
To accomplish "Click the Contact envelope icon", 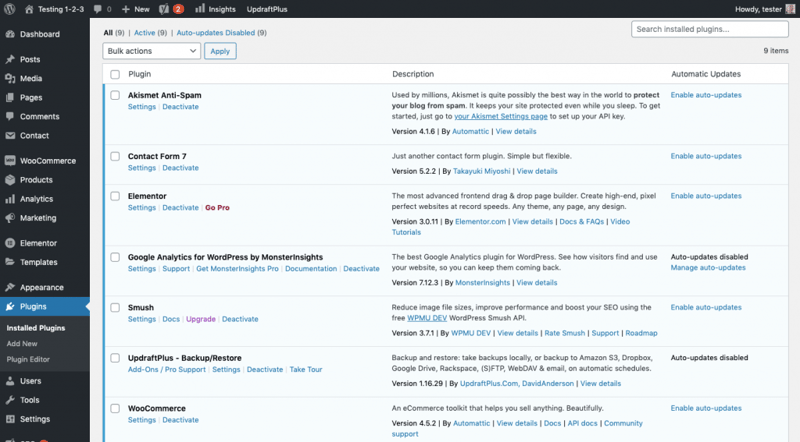I will point(10,135).
